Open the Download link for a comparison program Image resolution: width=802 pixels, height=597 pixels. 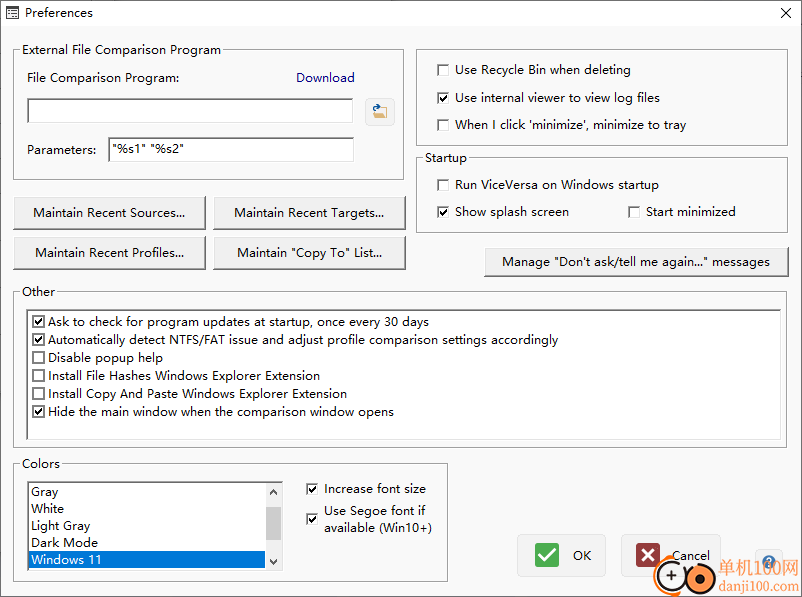(x=325, y=78)
